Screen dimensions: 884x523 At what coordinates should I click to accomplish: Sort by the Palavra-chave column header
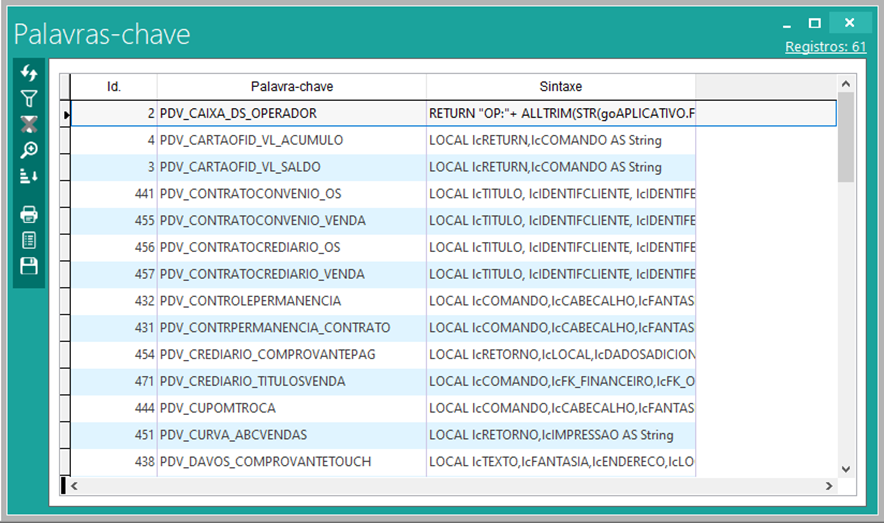click(x=291, y=87)
